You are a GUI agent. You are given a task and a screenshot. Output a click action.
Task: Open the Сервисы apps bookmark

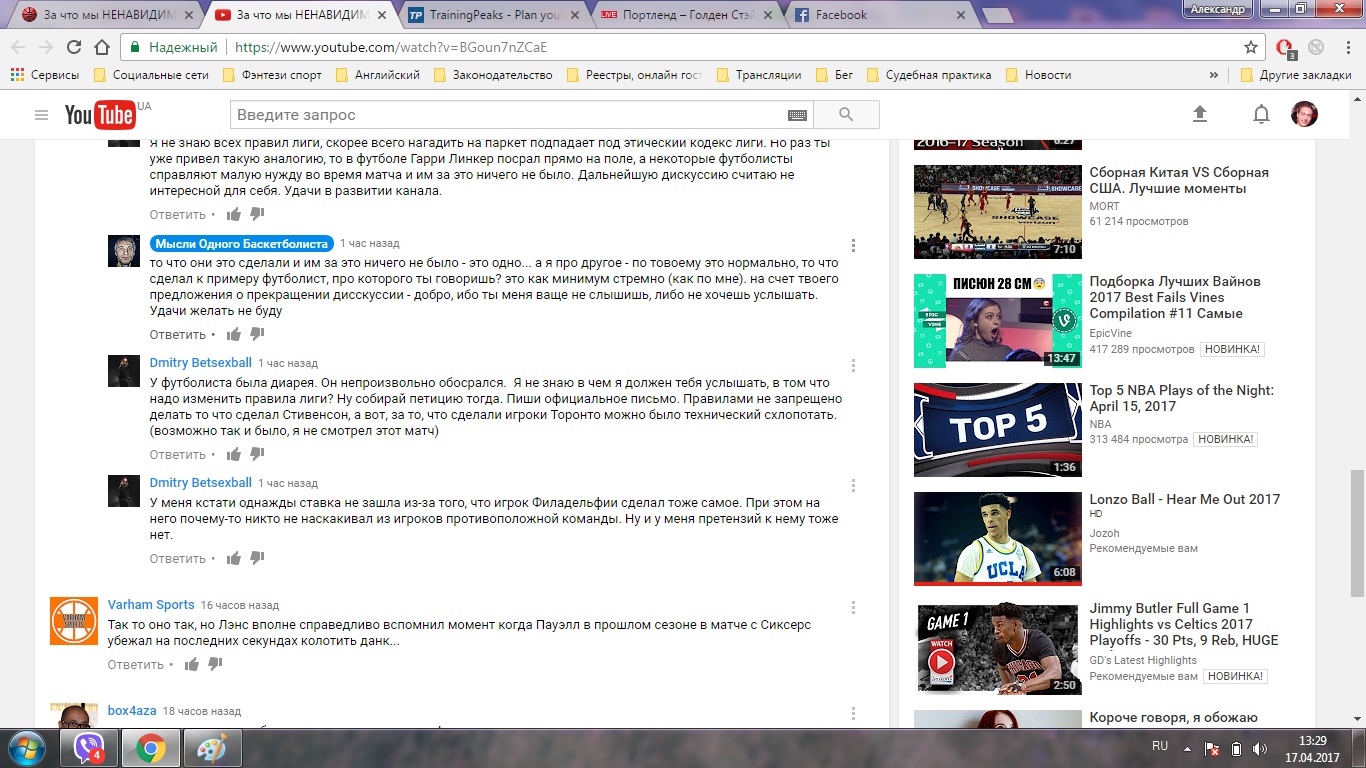click(x=44, y=75)
